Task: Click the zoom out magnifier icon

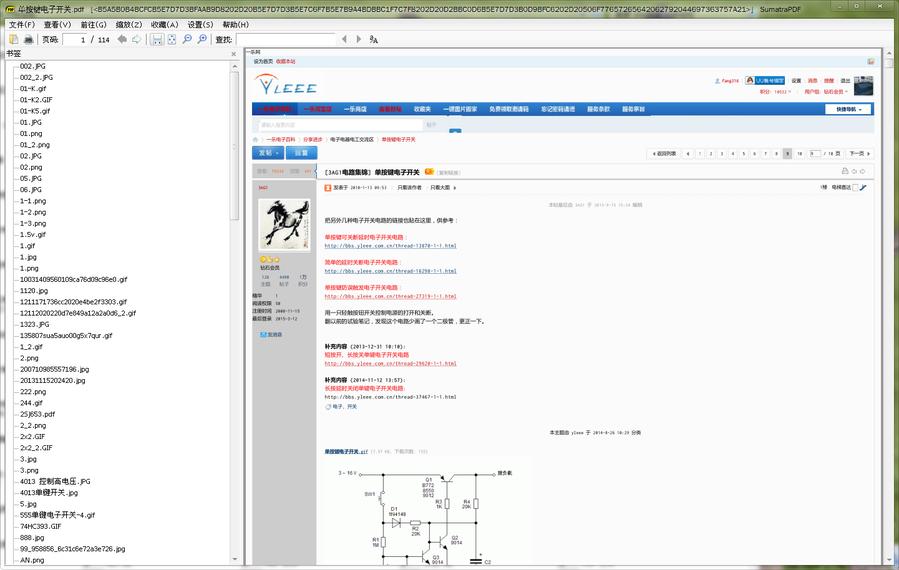Action: tap(188, 39)
